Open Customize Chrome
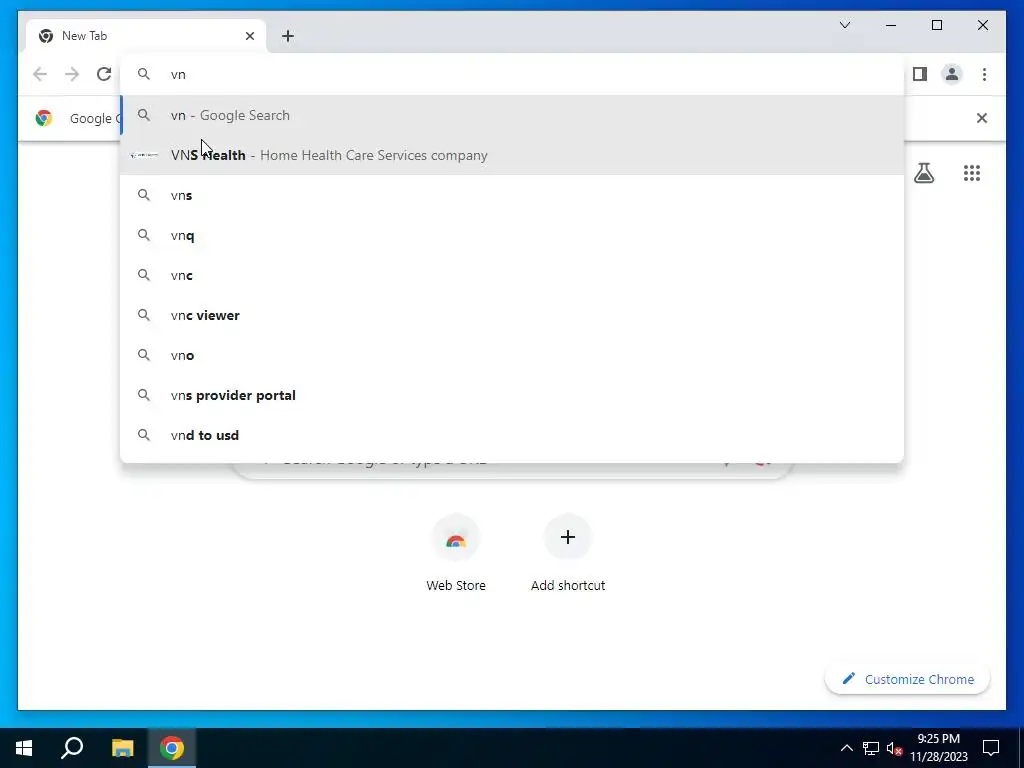 pos(908,679)
